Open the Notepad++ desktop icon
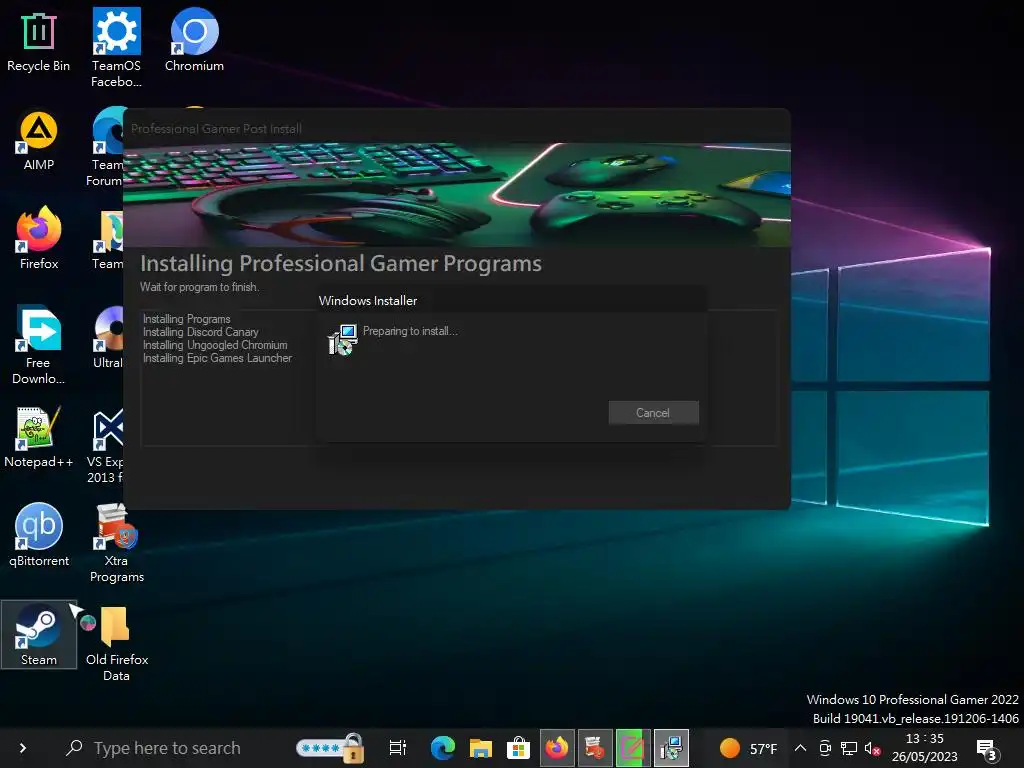Screen dimensions: 1024x768 coord(39,438)
